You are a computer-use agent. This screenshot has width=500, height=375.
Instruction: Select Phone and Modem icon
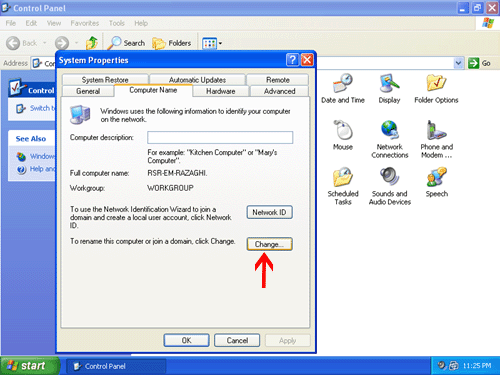(x=436, y=130)
